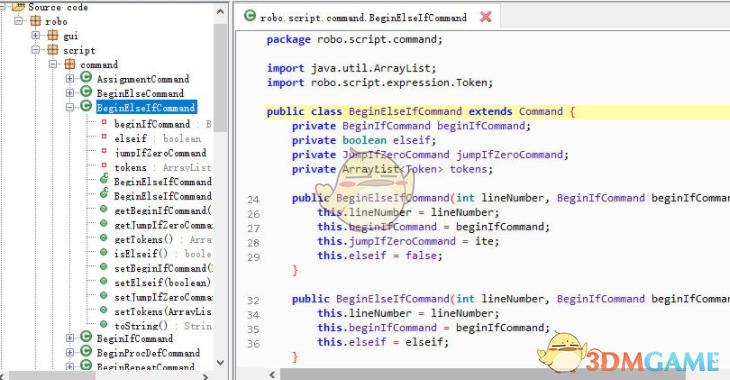This screenshot has height=380, width=730.
Task: Click the tokens field icon
Action: [x=104, y=166]
